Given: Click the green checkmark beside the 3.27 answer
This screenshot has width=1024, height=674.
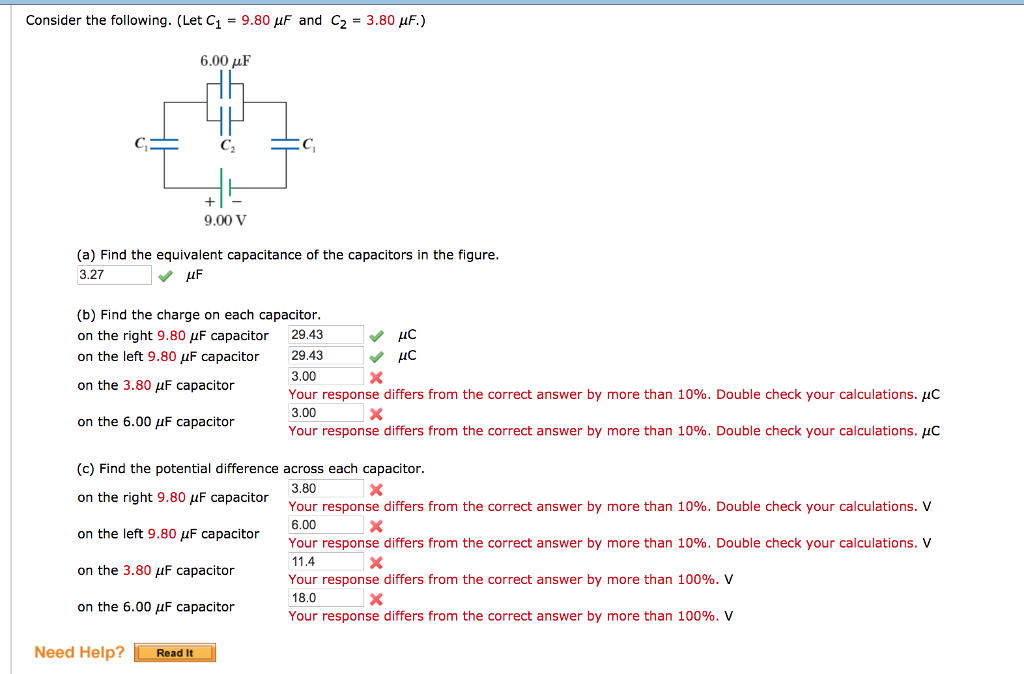Looking at the screenshot, I should coord(165,274).
